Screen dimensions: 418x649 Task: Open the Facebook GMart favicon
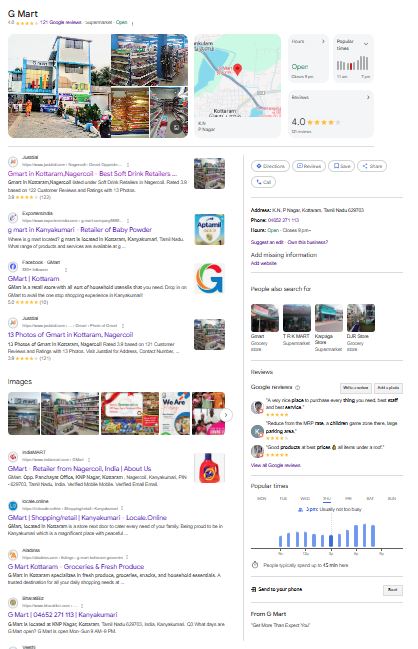tap(13, 266)
